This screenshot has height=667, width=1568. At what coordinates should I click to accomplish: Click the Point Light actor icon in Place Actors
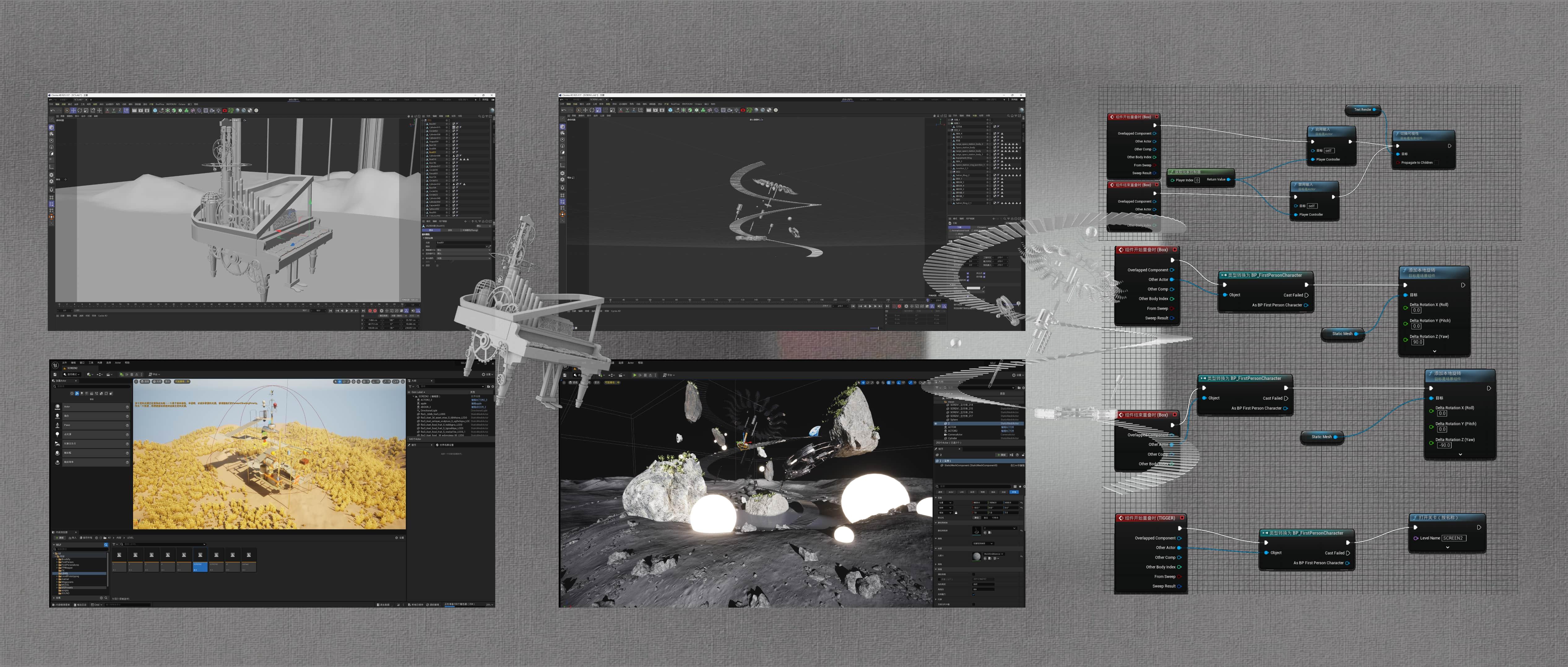[57, 435]
